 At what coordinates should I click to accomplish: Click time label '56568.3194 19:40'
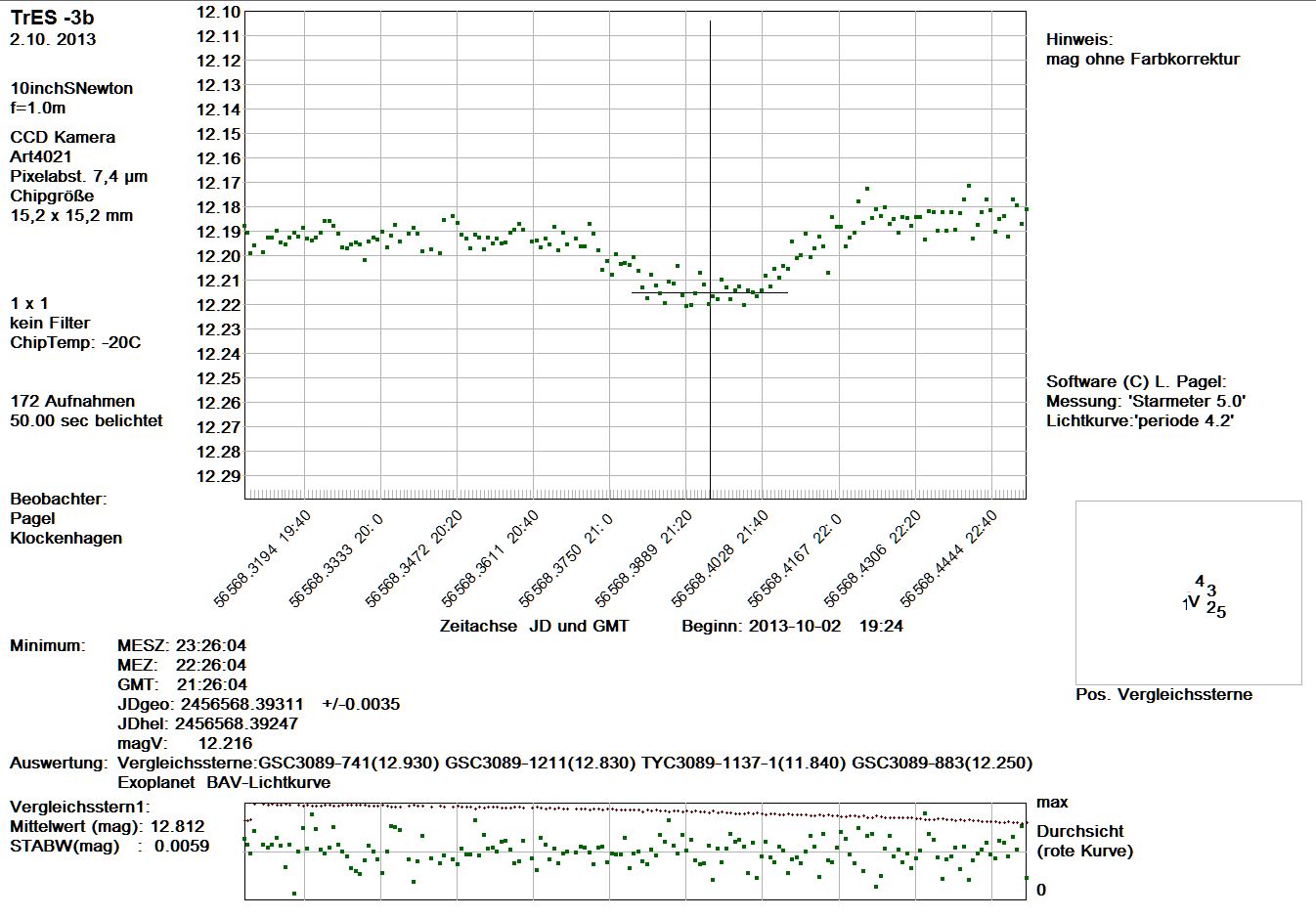click(x=262, y=558)
